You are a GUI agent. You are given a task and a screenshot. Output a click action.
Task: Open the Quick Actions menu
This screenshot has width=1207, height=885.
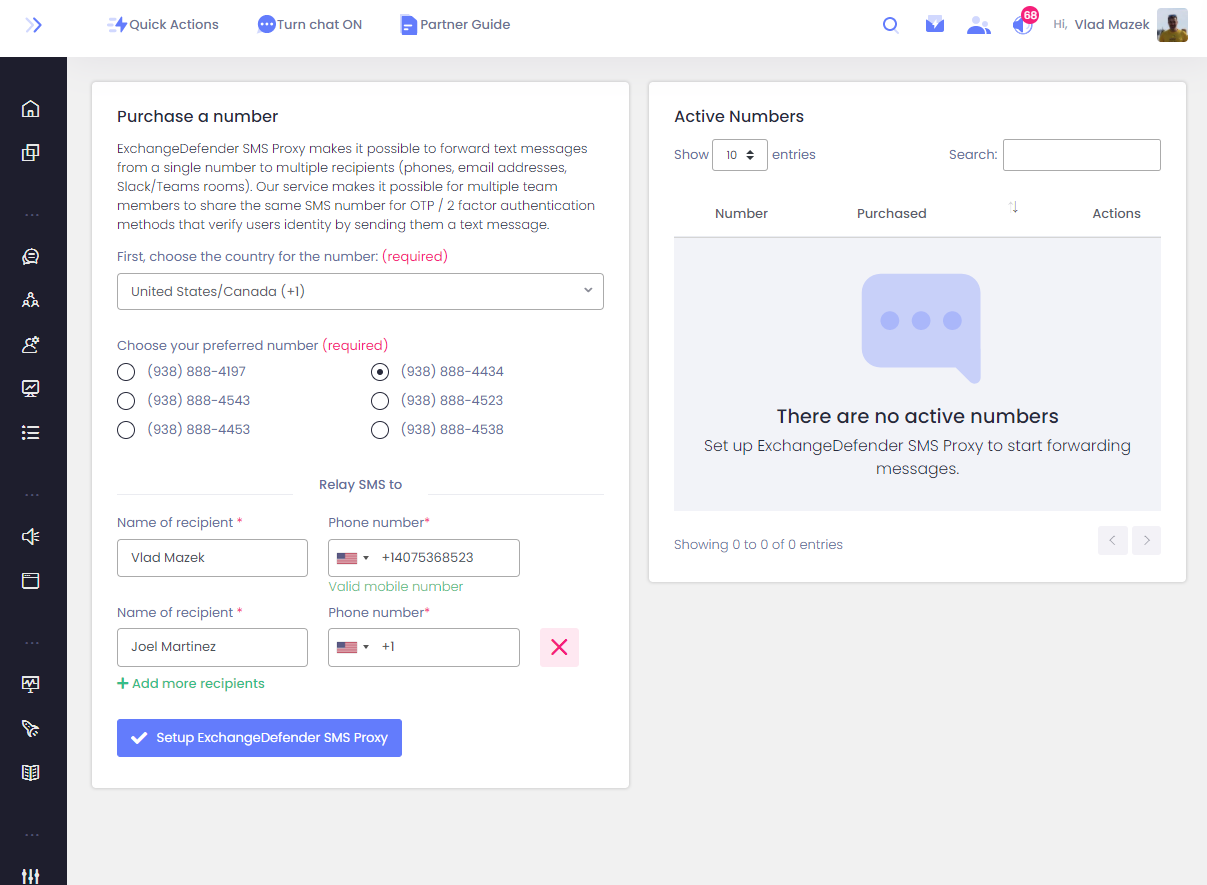tap(163, 25)
